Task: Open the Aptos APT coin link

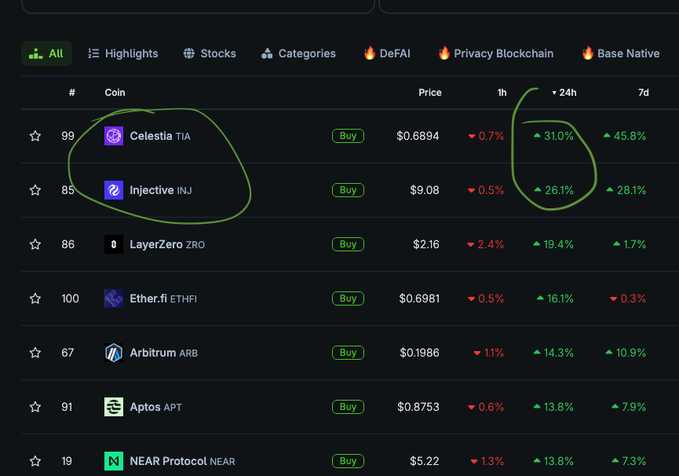Action: coord(156,407)
